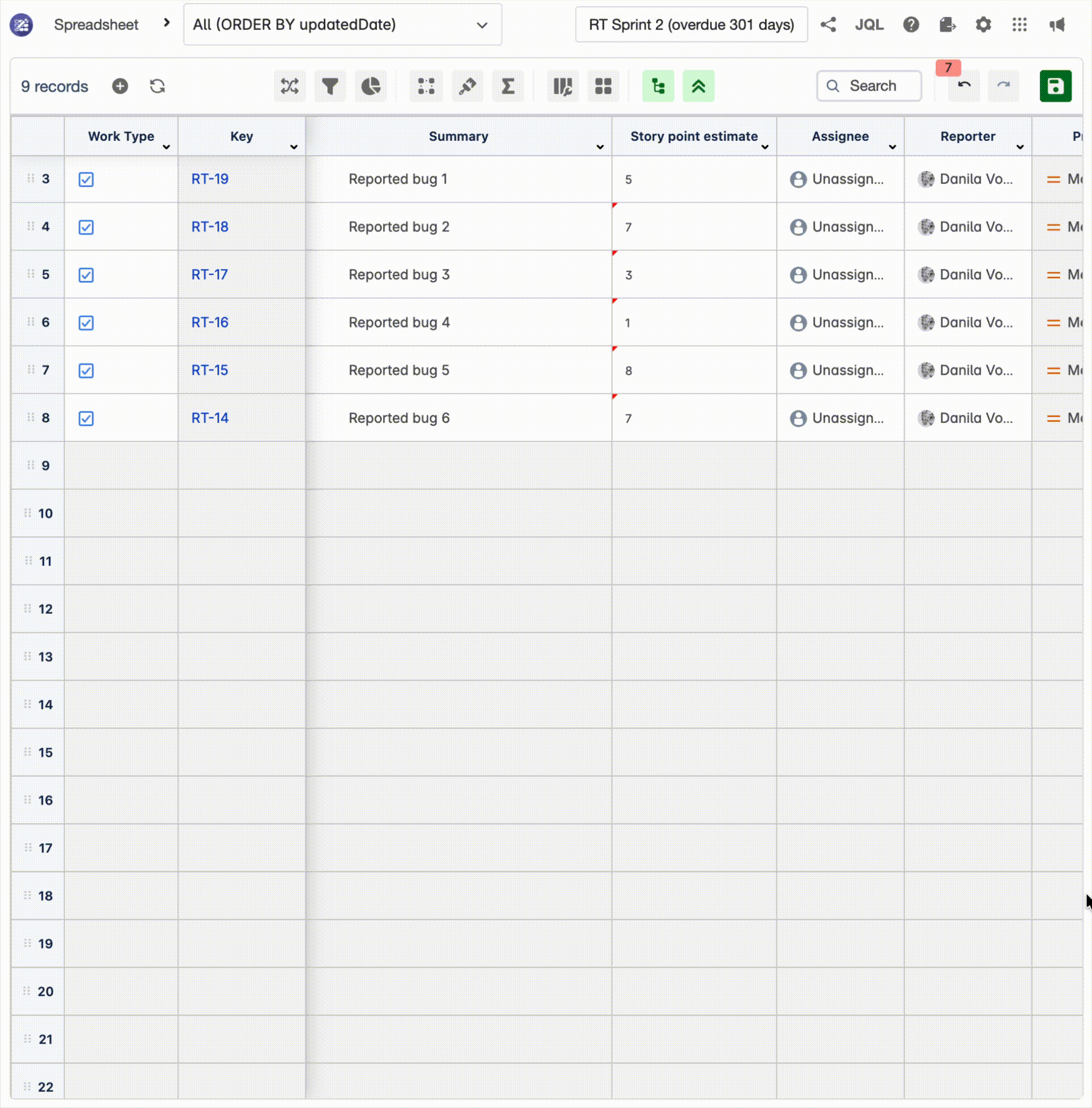Open the pie chart tool
The height and width of the screenshot is (1108, 1092).
coord(371,86)
